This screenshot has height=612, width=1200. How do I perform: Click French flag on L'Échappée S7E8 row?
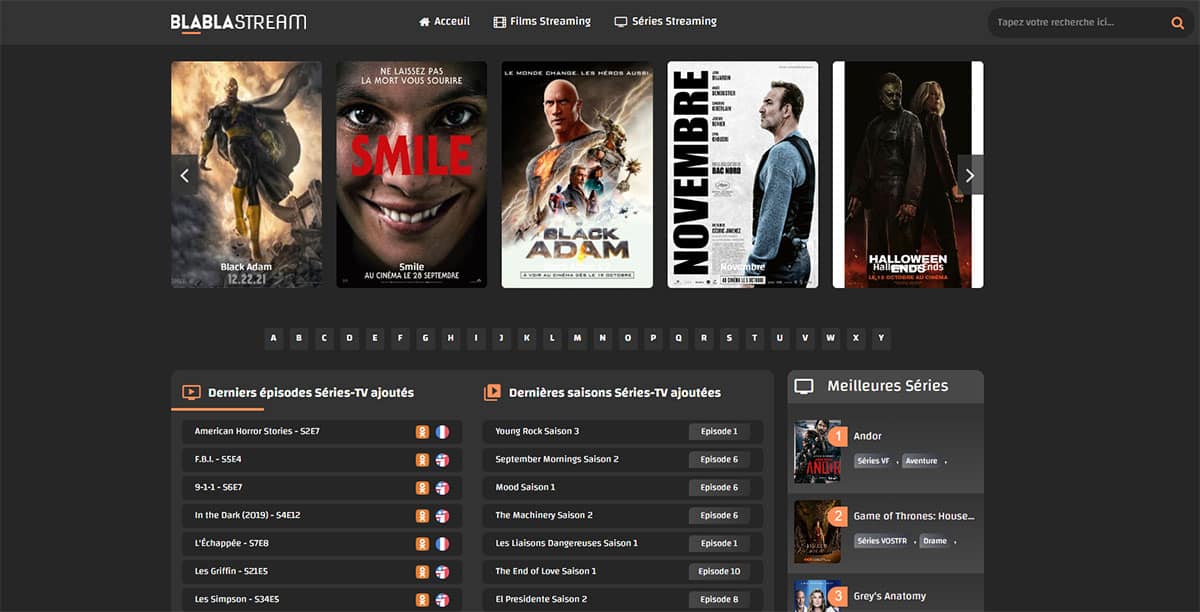point(442,544)
